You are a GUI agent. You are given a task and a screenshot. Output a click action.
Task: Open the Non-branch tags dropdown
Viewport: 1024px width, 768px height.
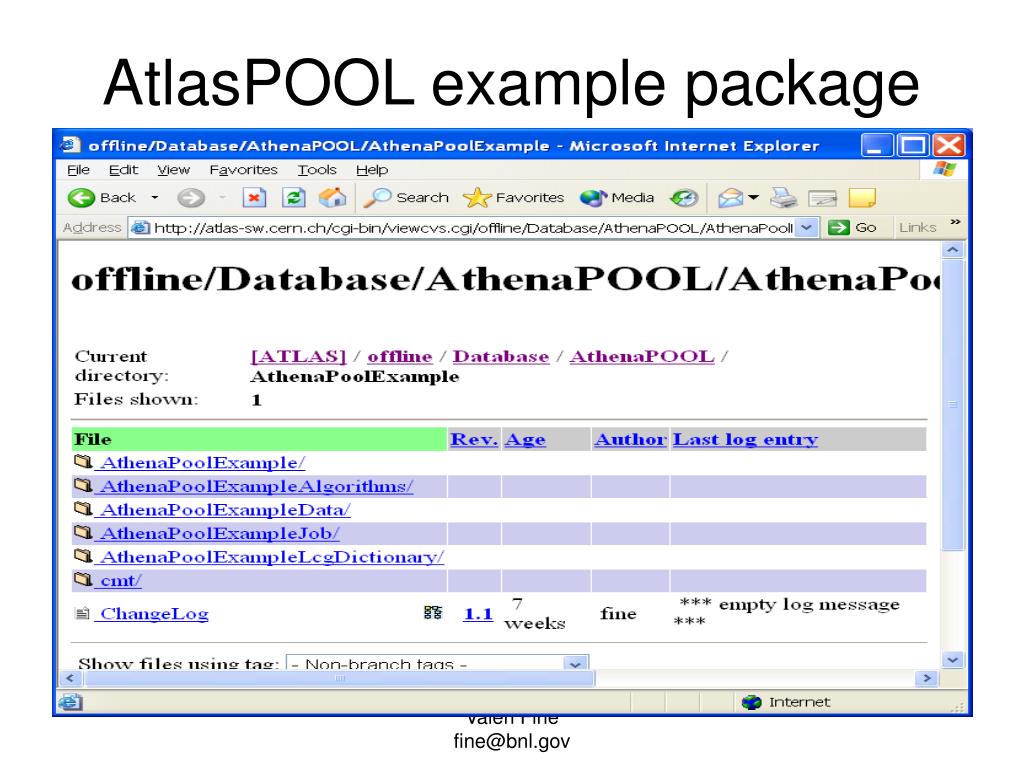click(438, 662)
